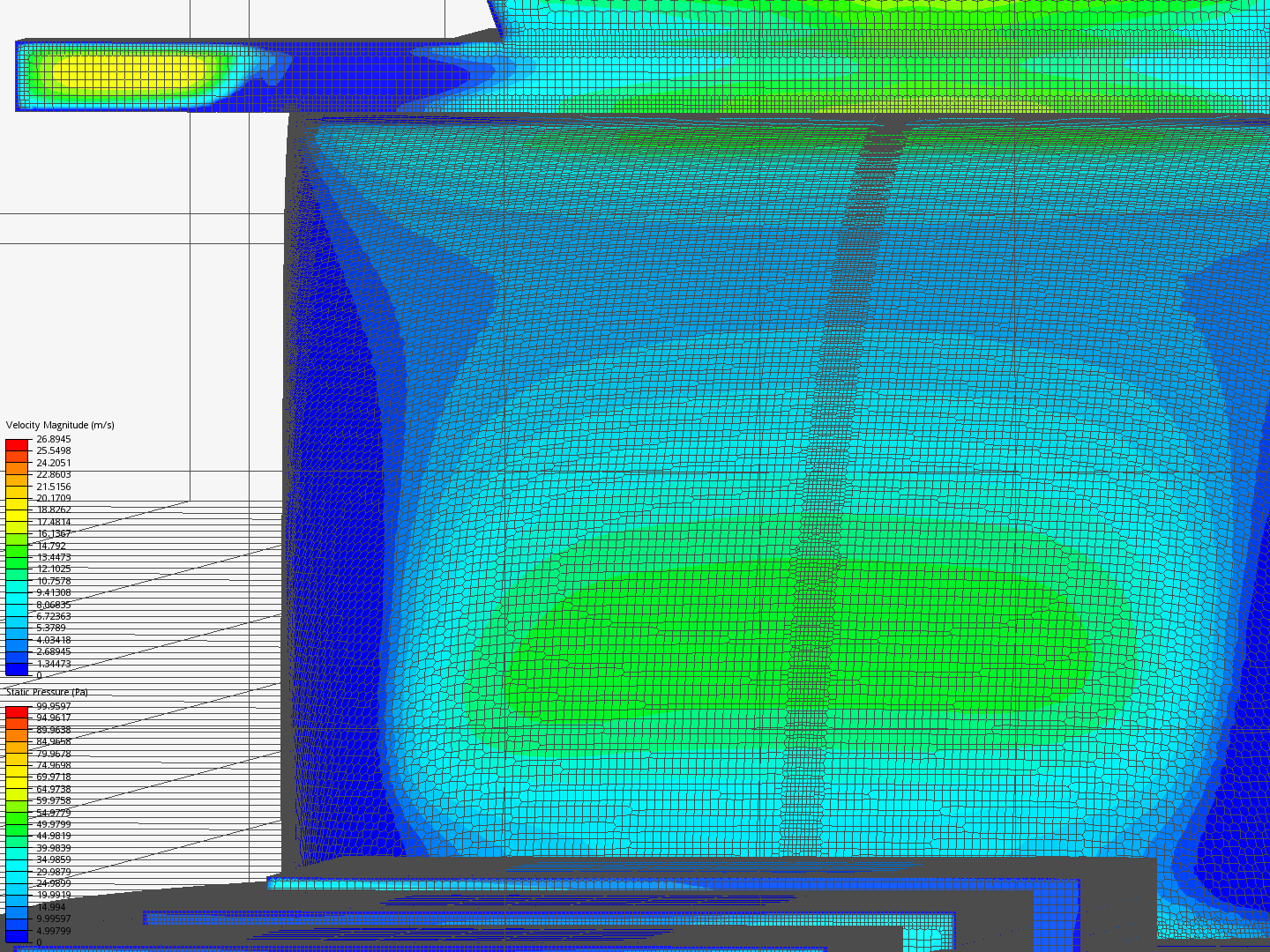The image size is (1270, 952).
Task: Select pressure legend value 74.9698
Action: point(54,765)
